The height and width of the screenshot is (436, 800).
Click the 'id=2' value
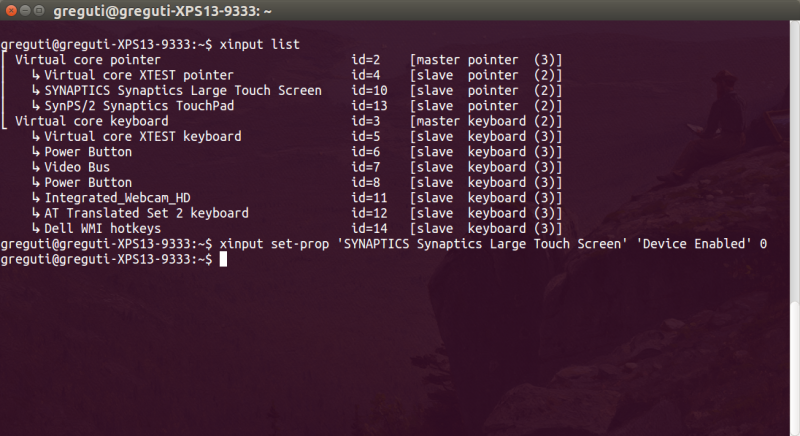(366, 60)
